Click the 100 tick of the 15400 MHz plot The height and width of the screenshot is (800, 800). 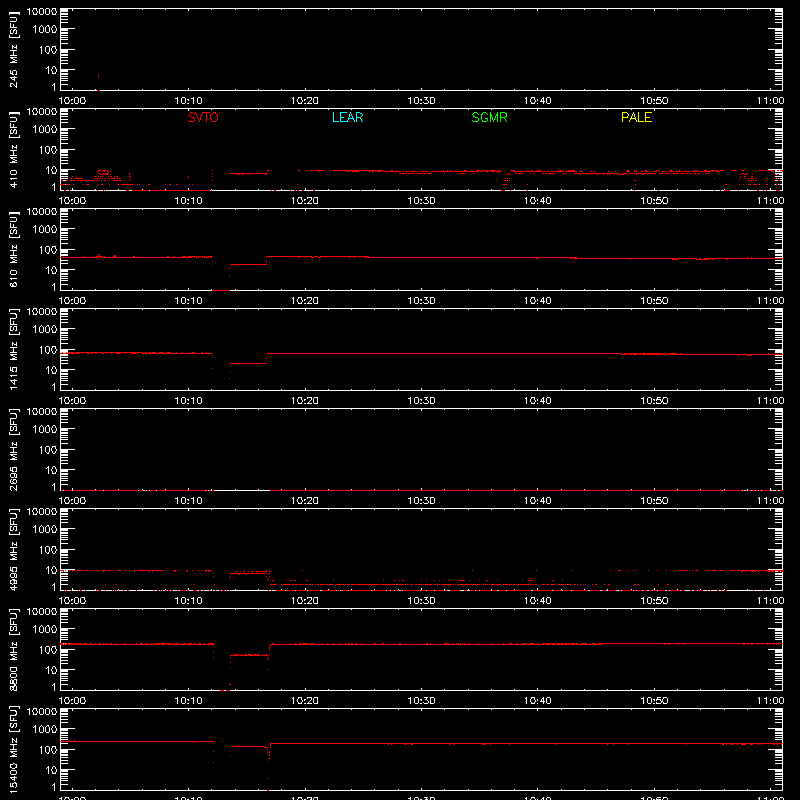coord(48,750)
